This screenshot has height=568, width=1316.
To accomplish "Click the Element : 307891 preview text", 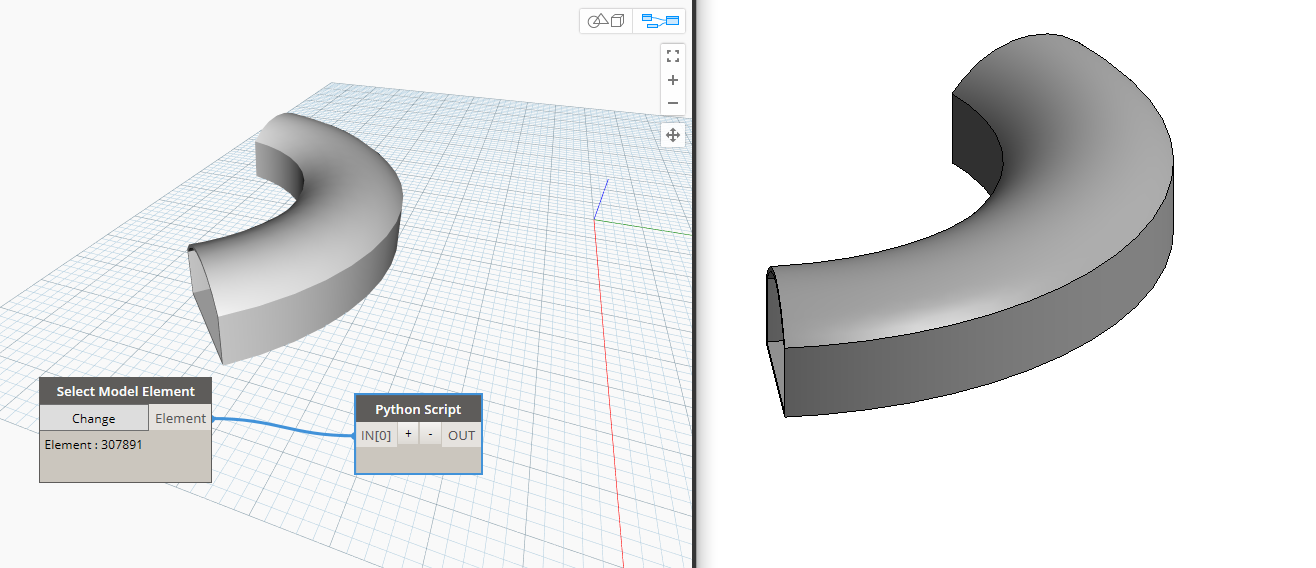I will (93, 444).
